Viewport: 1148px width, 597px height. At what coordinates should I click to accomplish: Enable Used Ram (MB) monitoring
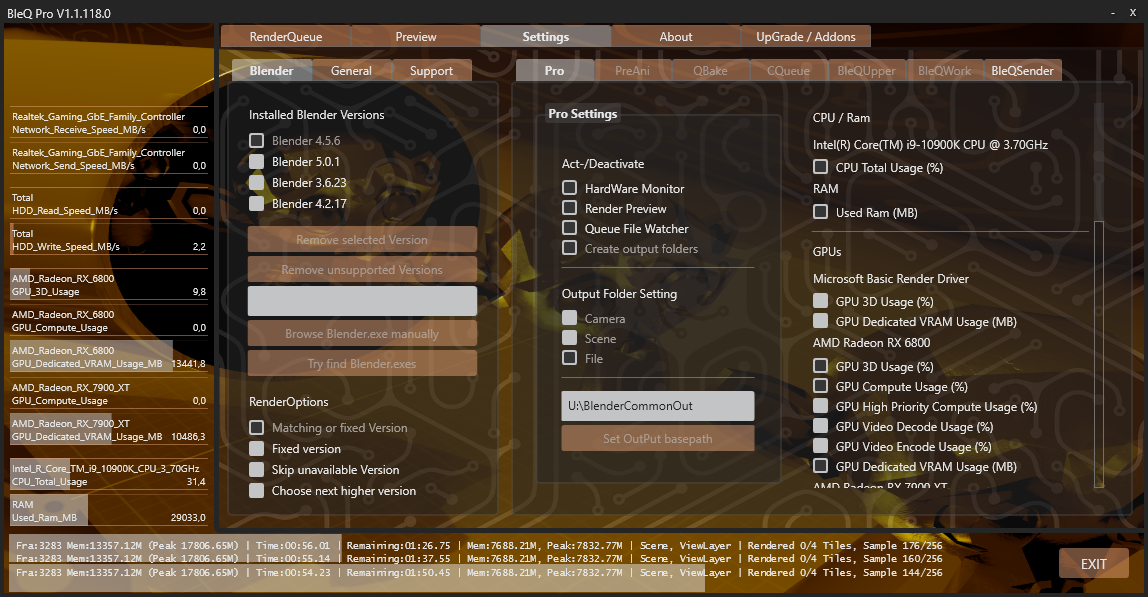click(821, 212)
